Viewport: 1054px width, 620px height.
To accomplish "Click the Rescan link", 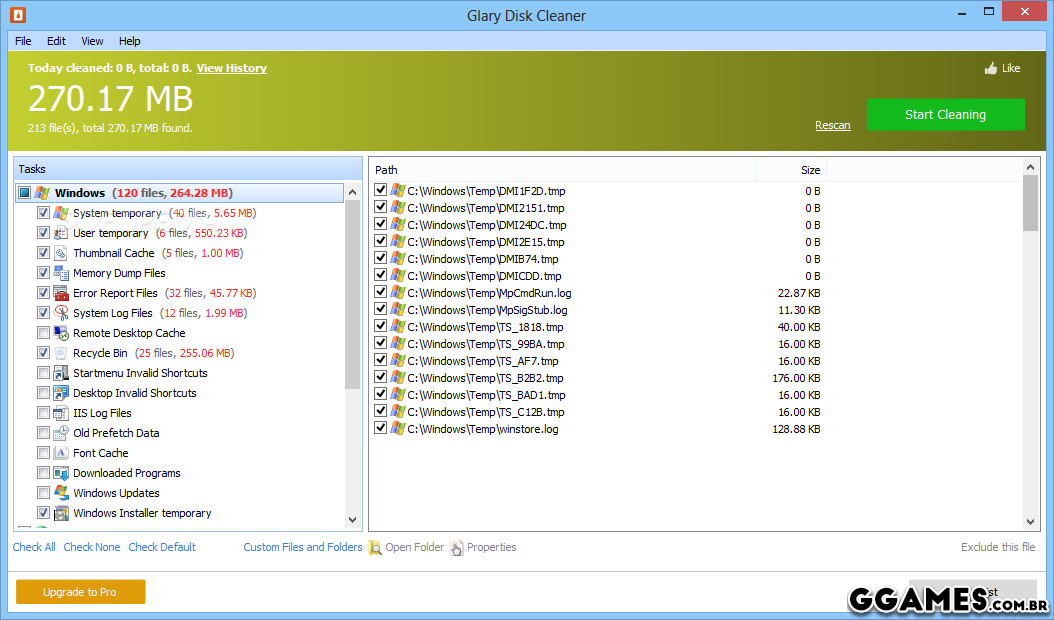I will coord(832,125).
